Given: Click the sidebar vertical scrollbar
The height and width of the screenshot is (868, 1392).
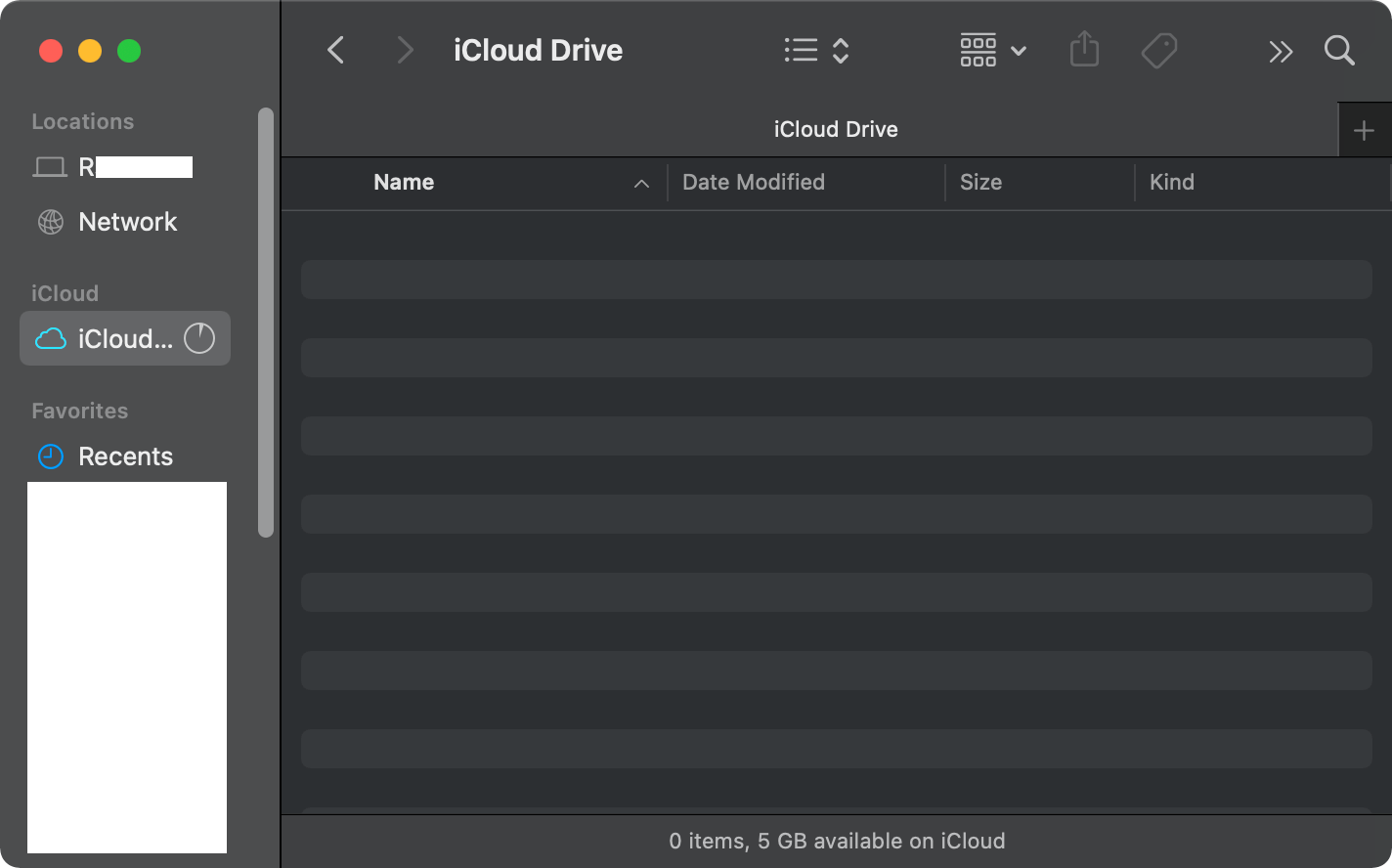Looking at the screenshot, I should (266, 323).
